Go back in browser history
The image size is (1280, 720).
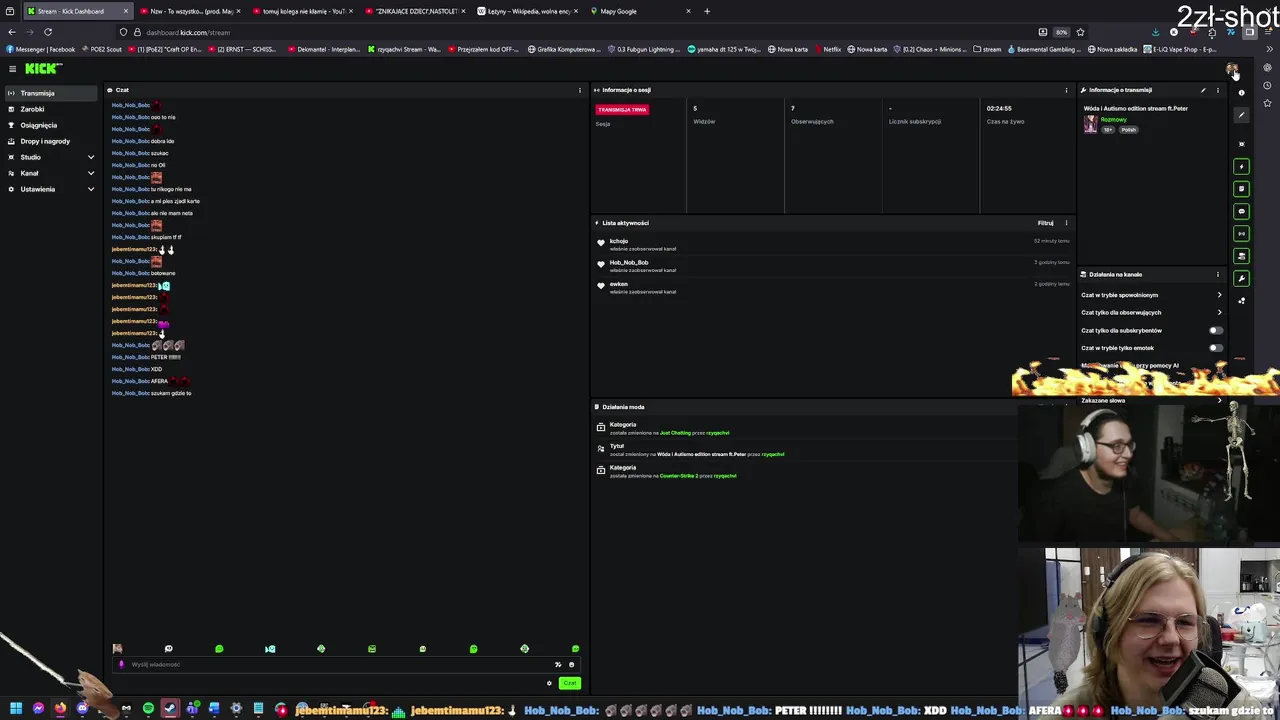[12, 32]
